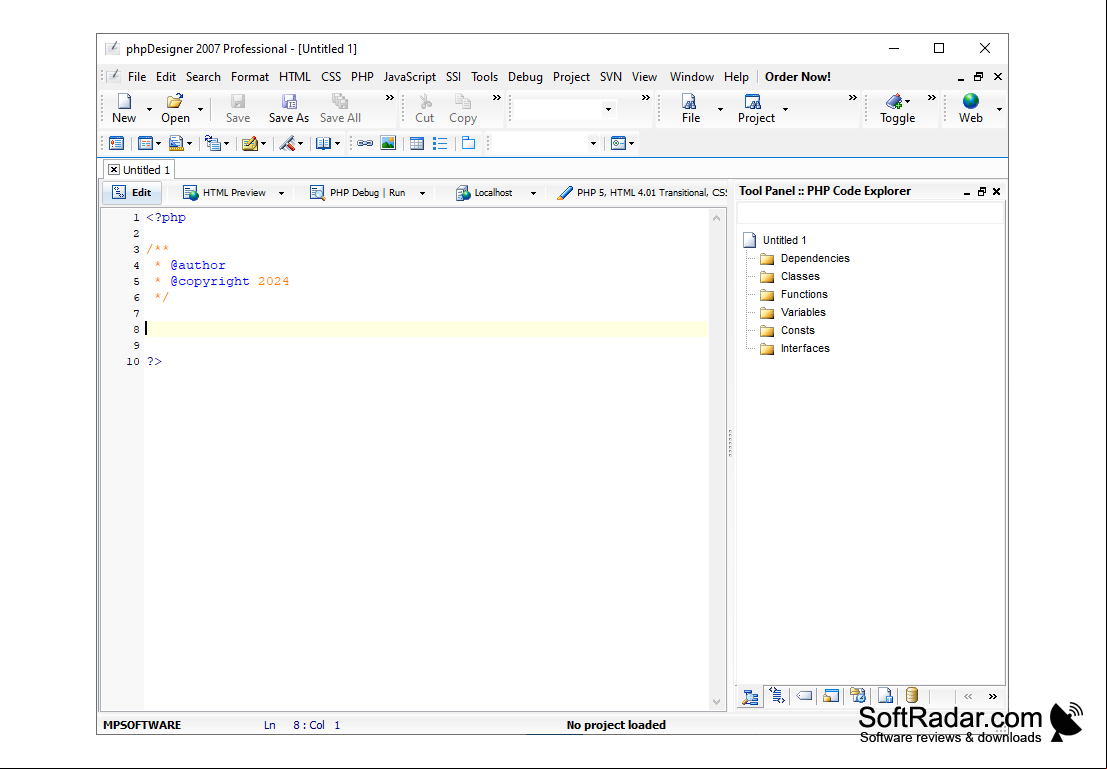Open the tag icon tab in Tool Panel
This screenshot has height=769, width=1107.
coord(804,696)
